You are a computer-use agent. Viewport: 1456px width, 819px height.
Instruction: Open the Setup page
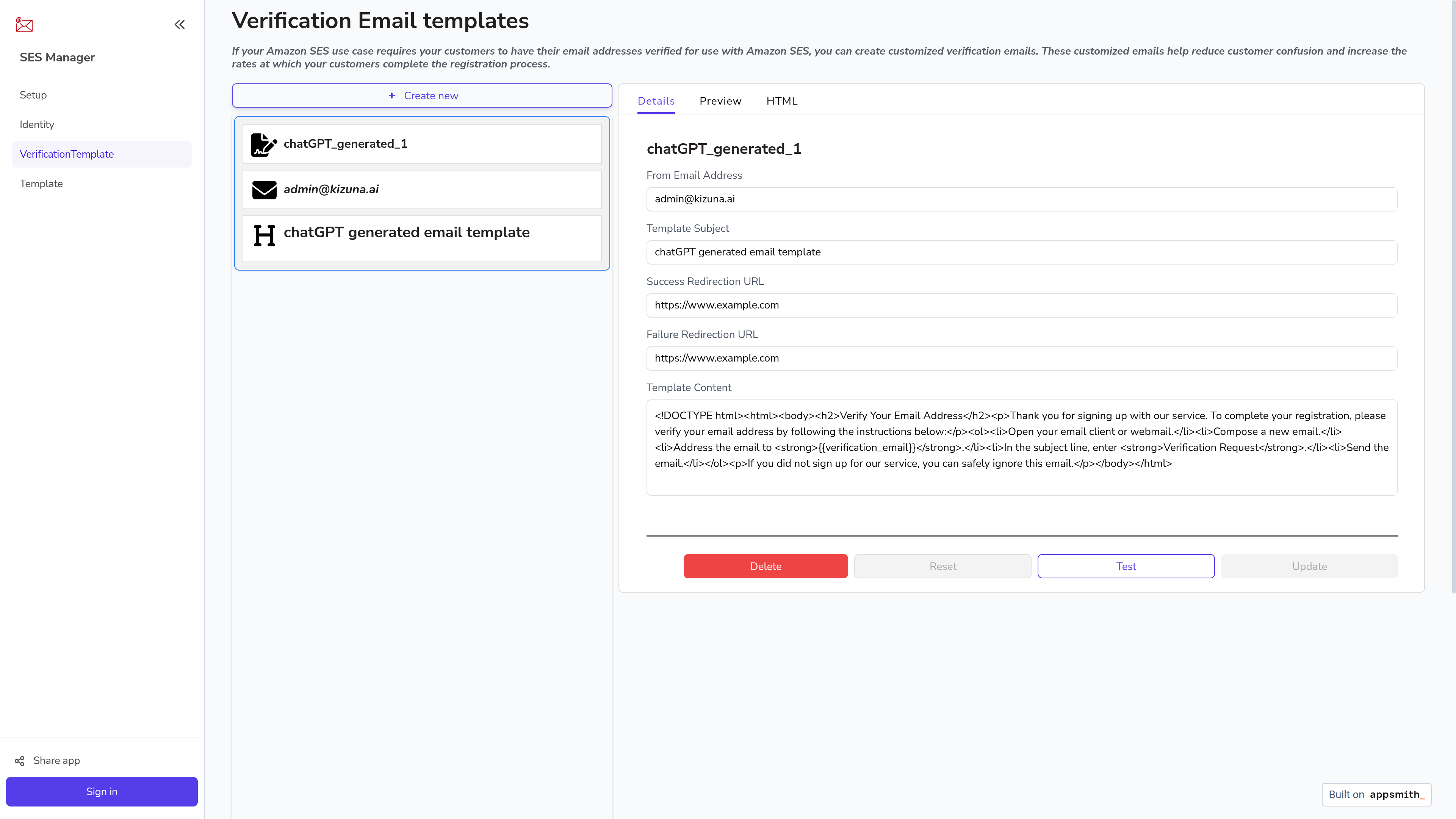33,95
